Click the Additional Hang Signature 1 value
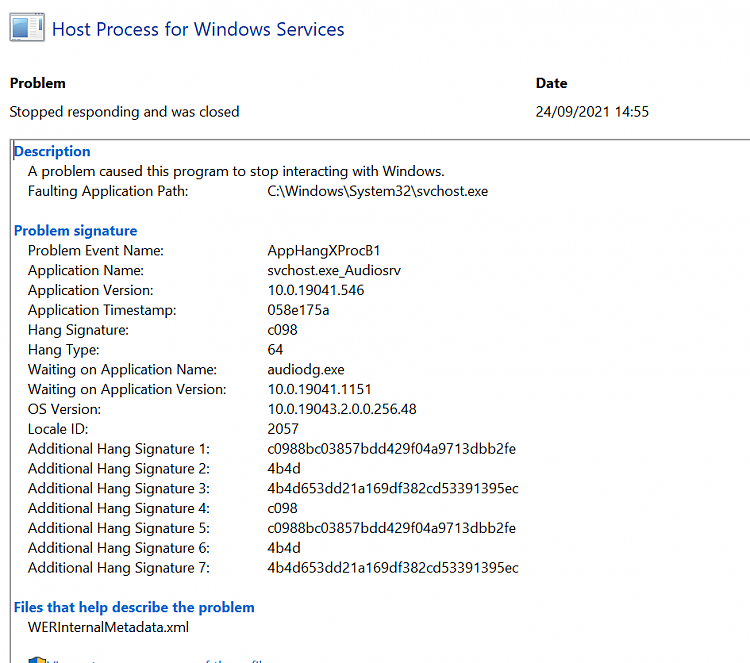Screen dimensions: 750x663 pyautogui.click(x=392, y=449)
